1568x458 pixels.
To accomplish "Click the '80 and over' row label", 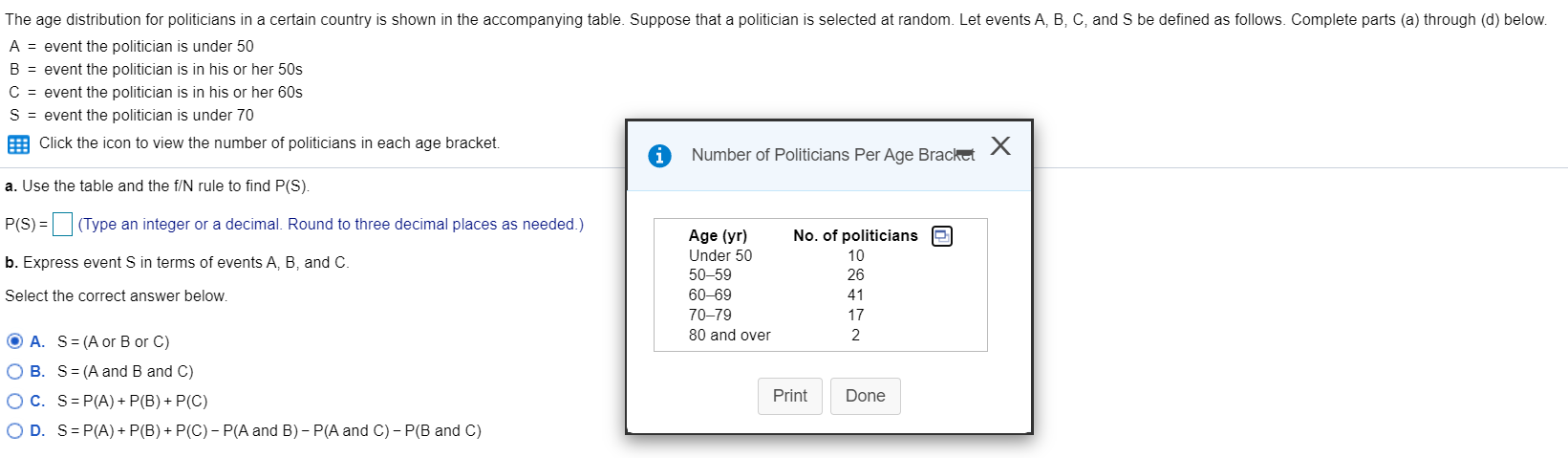I will point(729,335).
